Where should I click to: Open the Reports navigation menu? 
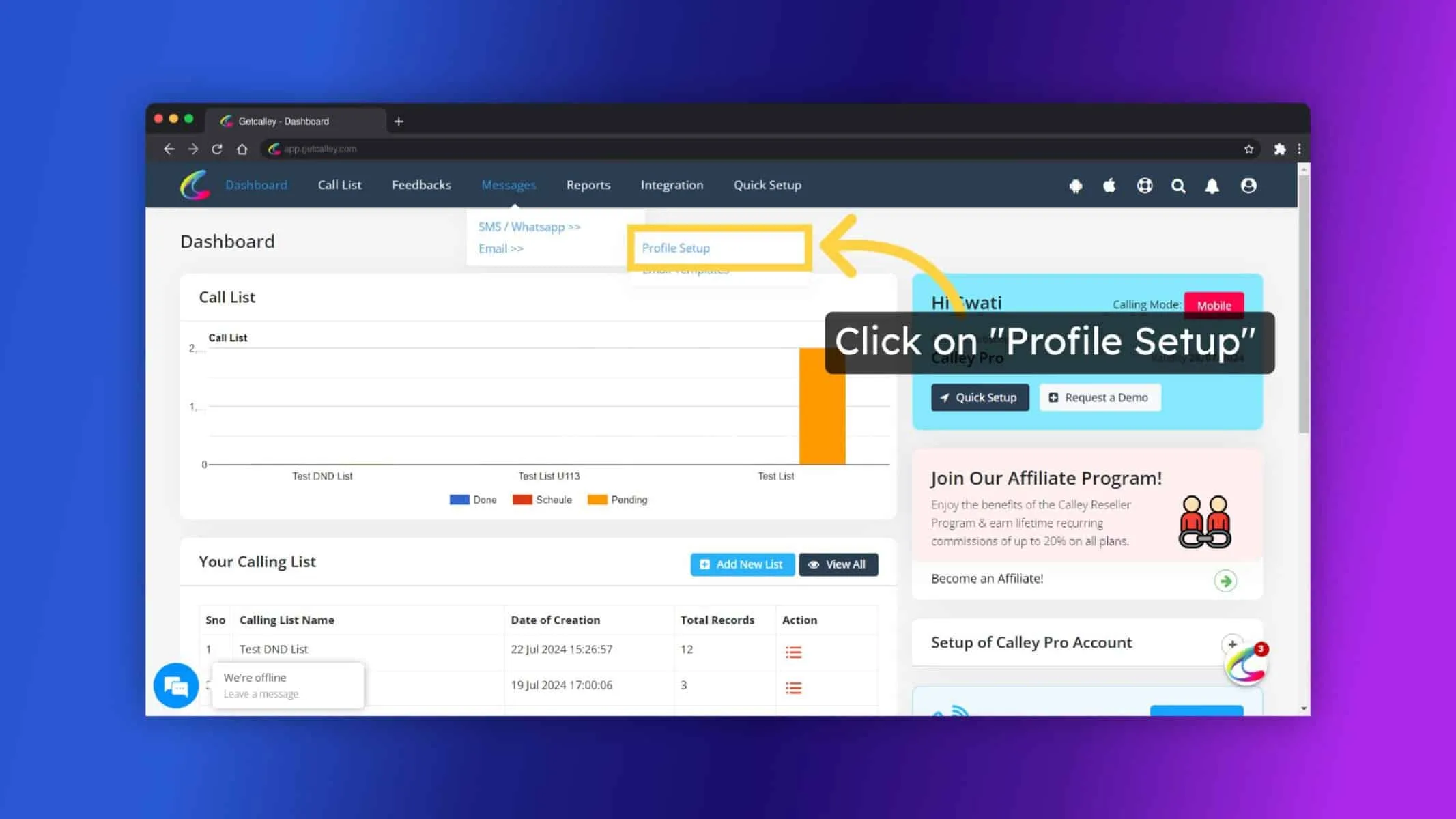(x=588, y=185)
